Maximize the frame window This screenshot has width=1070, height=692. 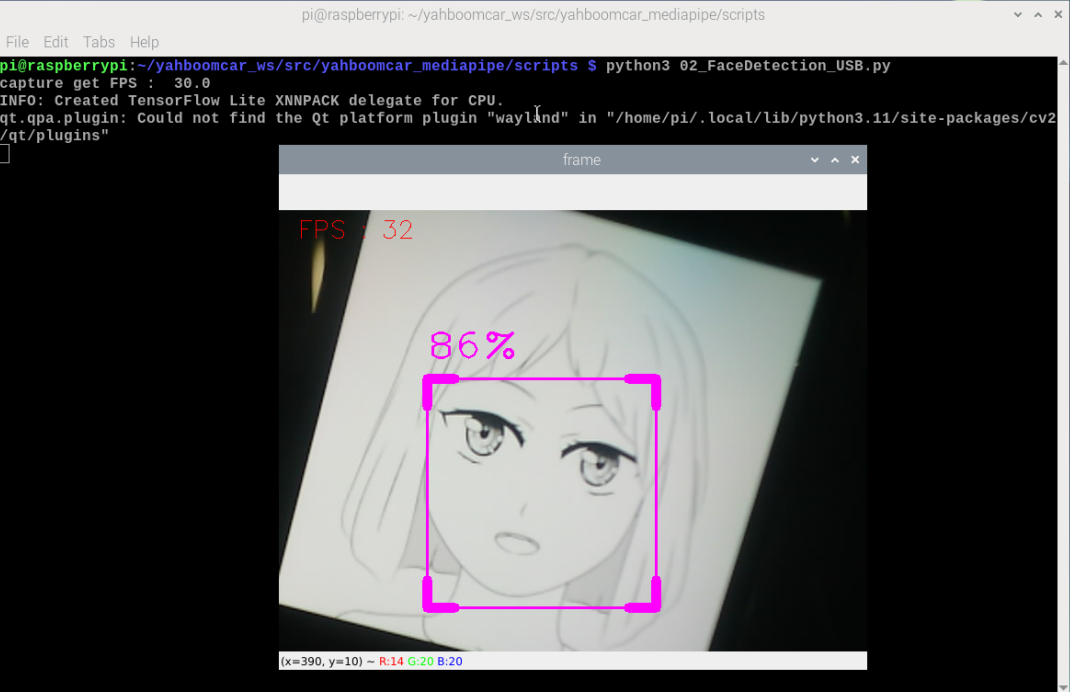coord(835,160)
